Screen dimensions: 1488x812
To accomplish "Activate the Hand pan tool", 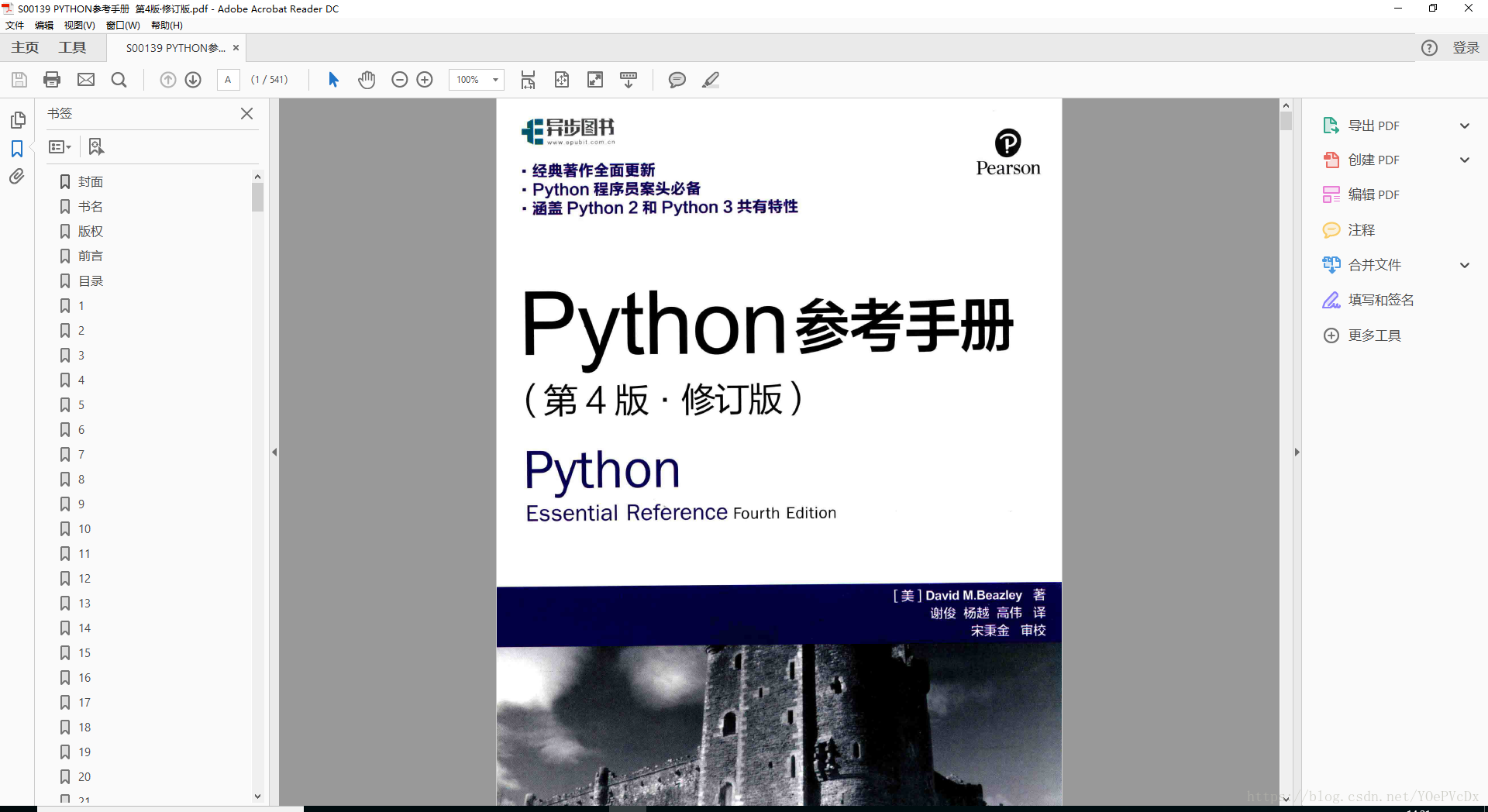I will (x=367, y=80).
